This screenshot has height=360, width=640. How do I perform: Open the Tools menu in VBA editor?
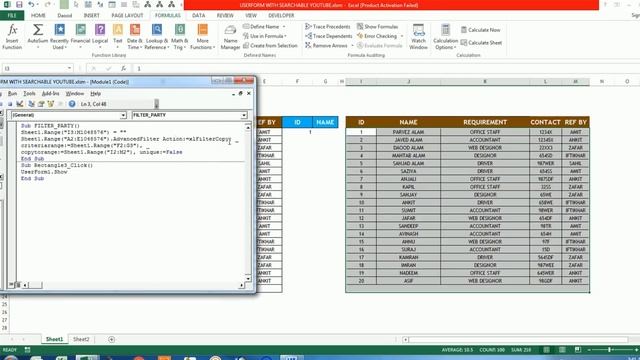pyautogui.click(x=29, y=93)
